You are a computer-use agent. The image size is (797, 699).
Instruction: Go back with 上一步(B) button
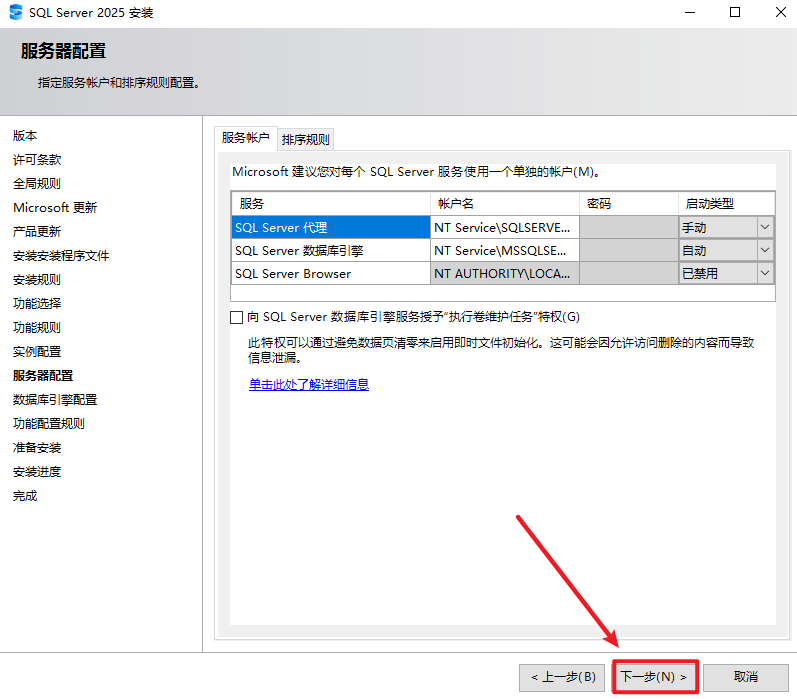563,677
